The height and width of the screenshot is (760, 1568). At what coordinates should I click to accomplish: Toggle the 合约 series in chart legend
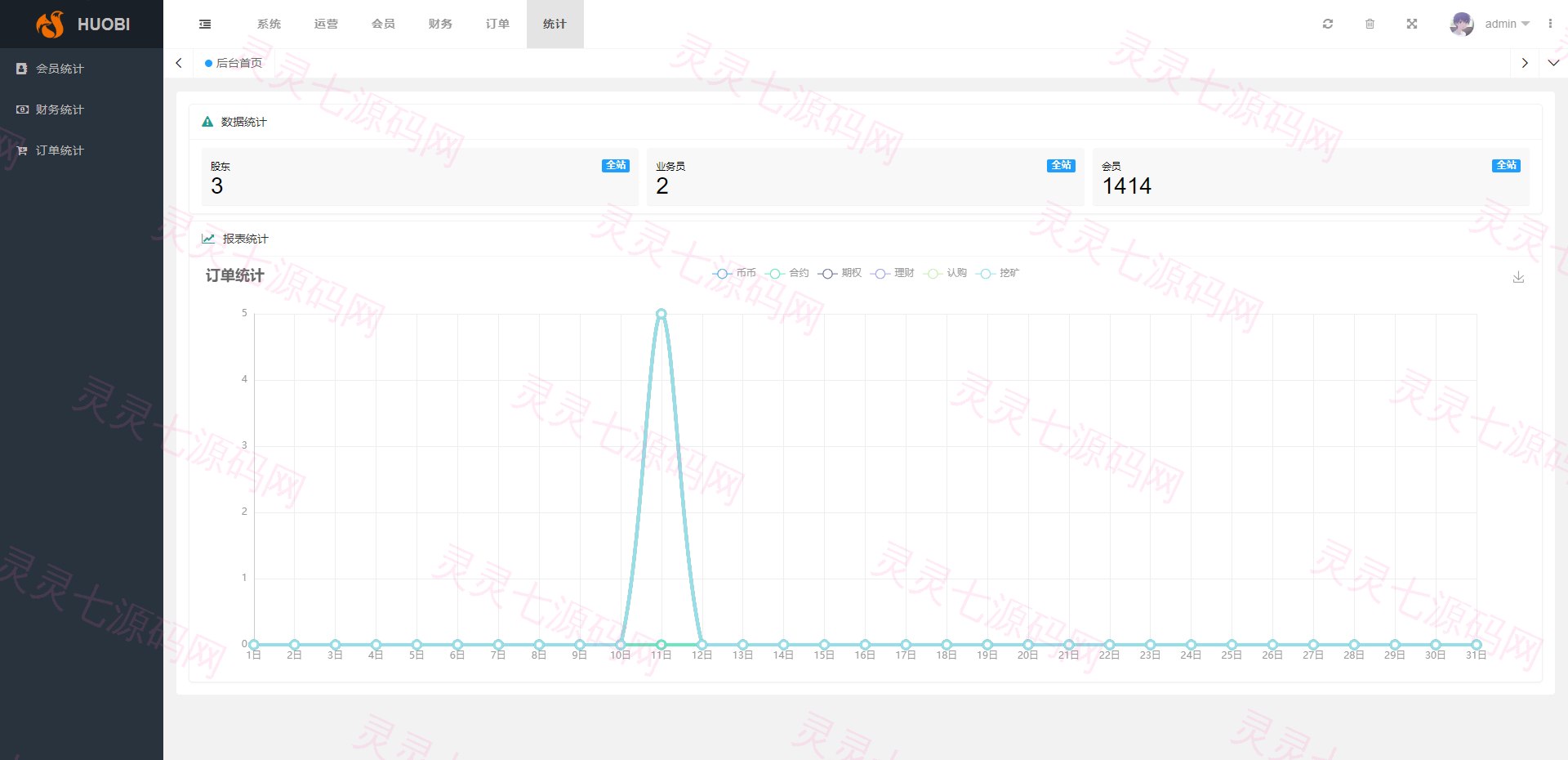[787, 273]
